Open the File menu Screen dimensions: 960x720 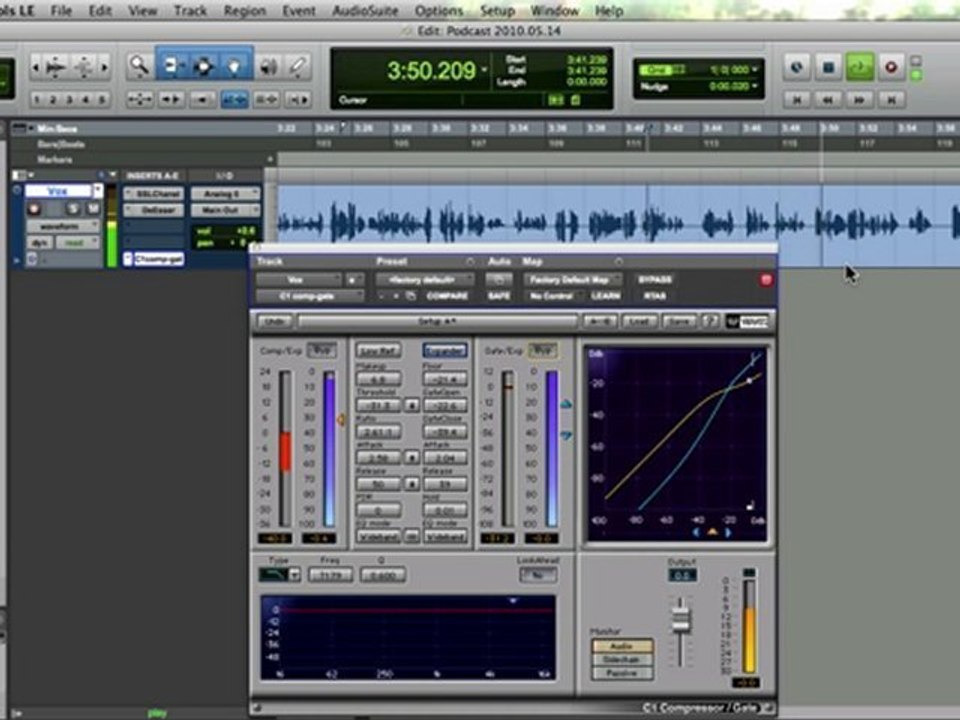[x=61, y=11]
